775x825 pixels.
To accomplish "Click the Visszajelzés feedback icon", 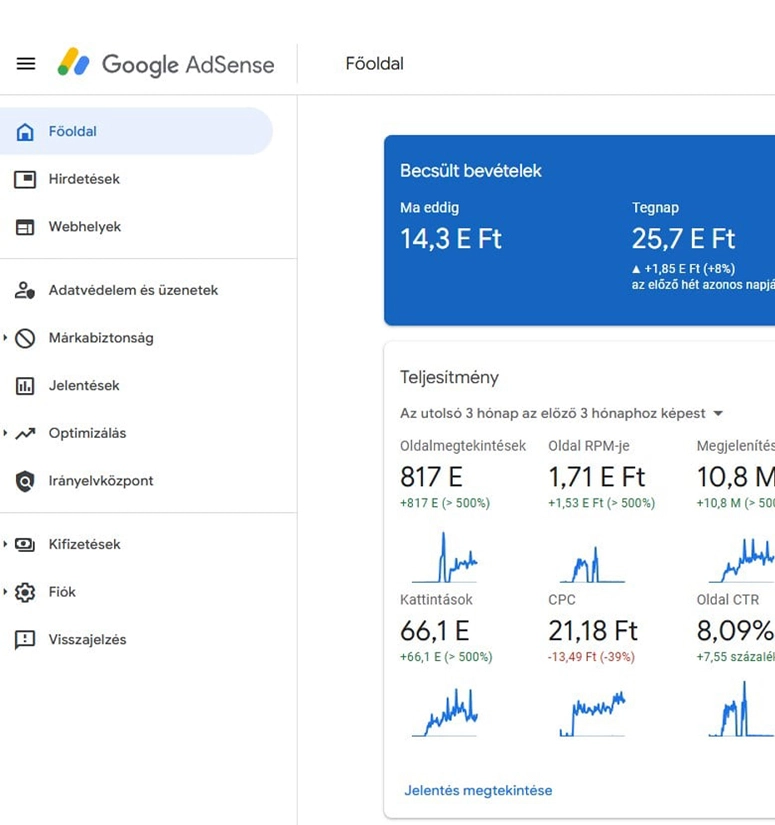I will click(25, 640).
